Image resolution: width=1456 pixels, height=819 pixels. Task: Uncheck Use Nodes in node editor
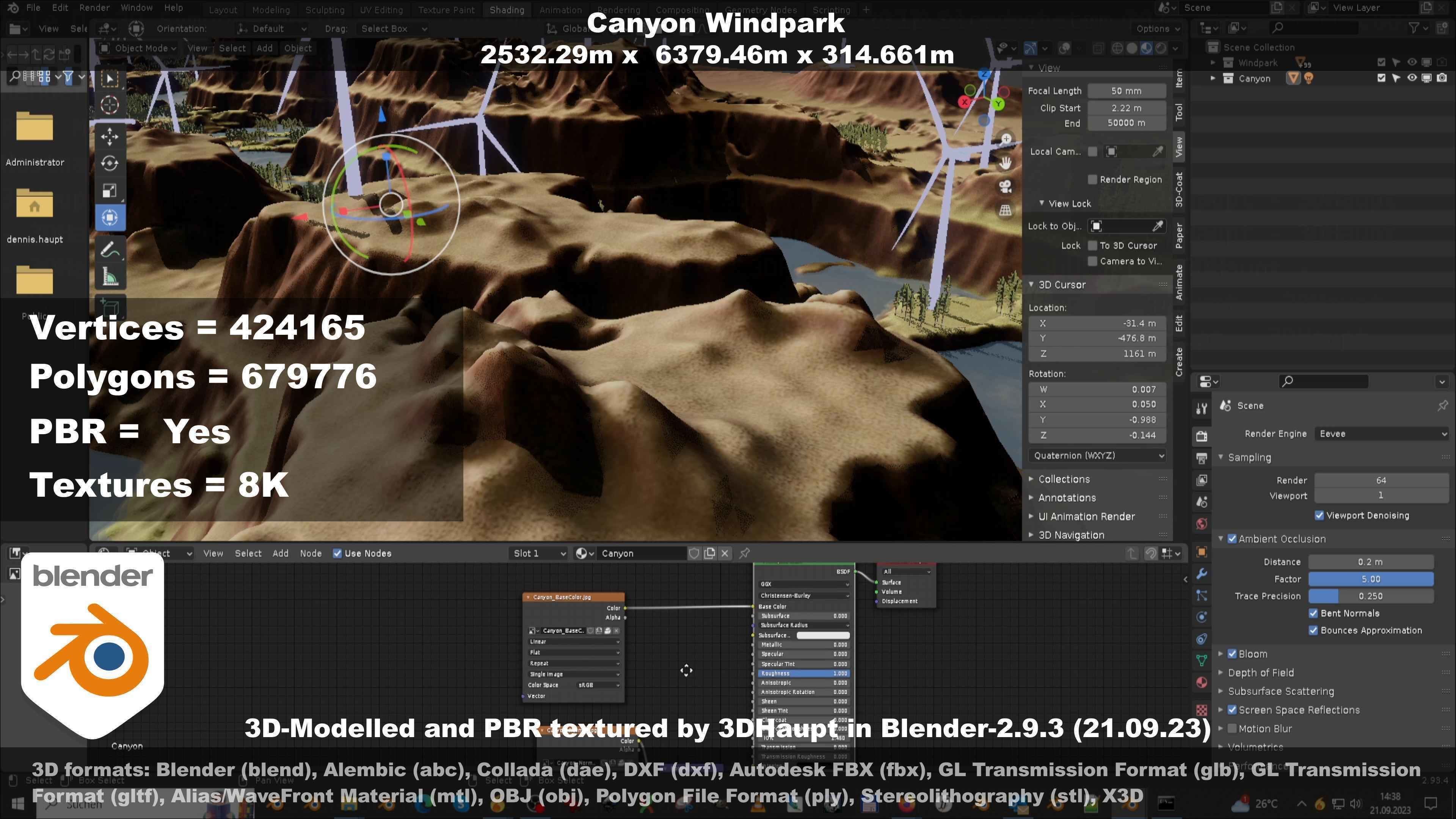point(337,553)
